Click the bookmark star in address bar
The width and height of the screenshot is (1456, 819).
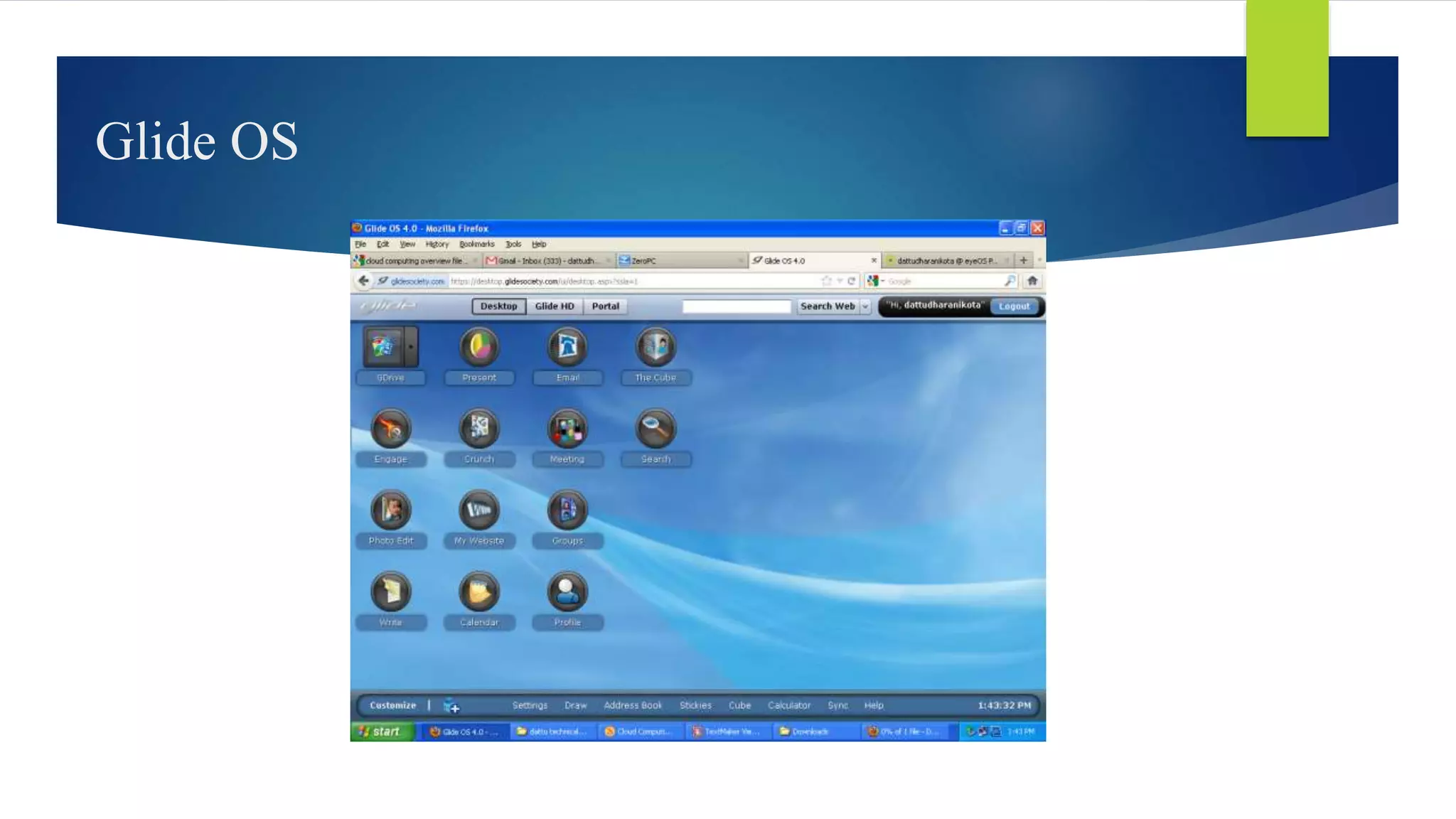click(x=826, y=281)
